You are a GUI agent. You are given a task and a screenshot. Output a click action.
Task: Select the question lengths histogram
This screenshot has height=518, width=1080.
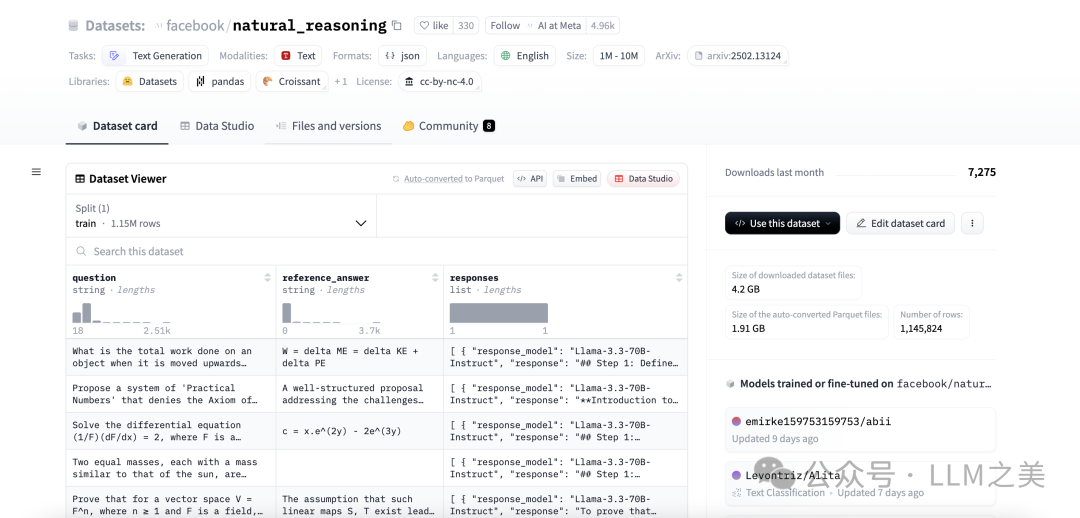point(121,313)
